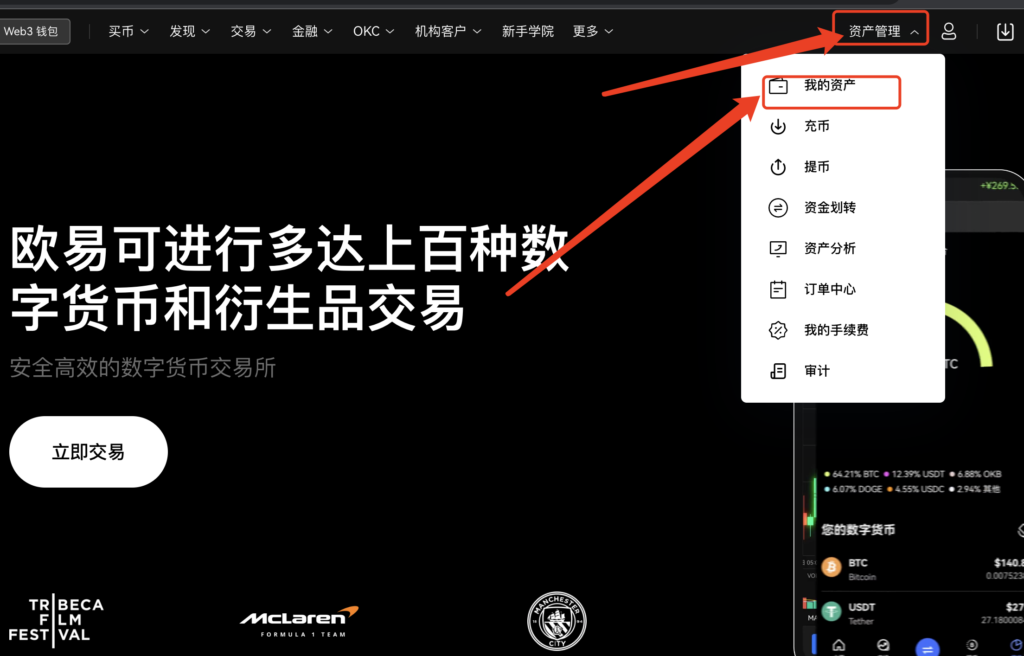Expand the 买币 dropdown menu
Screen dimensions: 1024x656
point(128,31)
